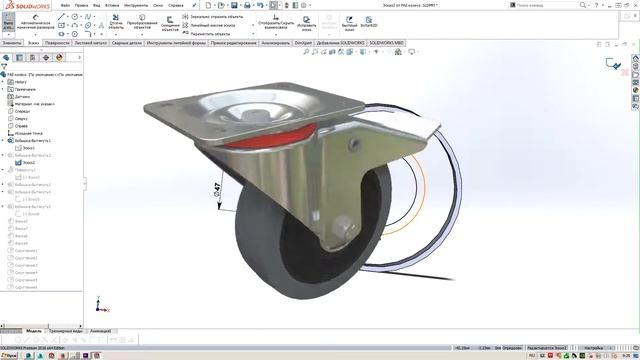Switch to the Анимация1 bottom tab

coord(100,331)
